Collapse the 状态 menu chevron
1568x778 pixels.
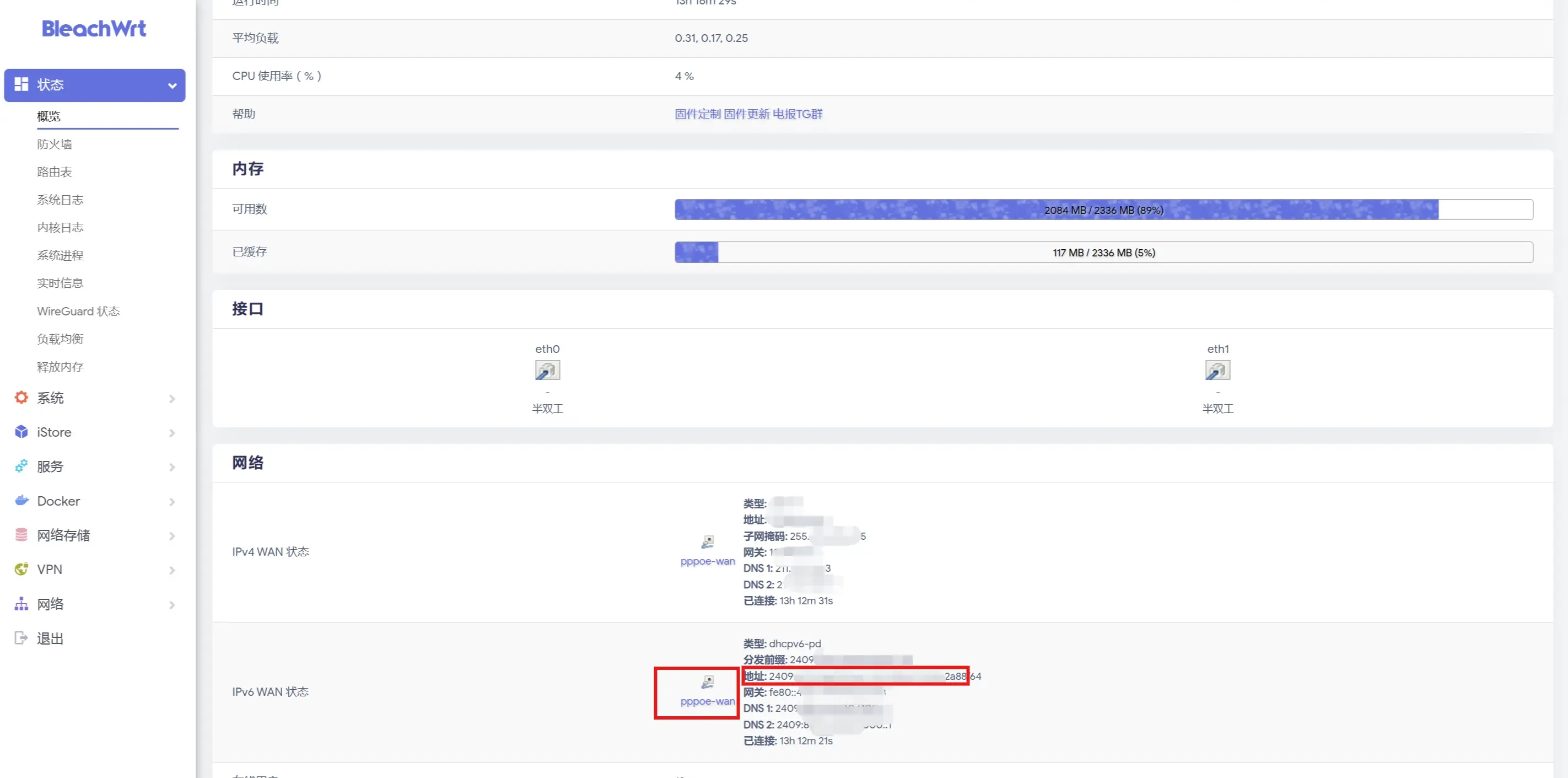[x=173, y=86]
